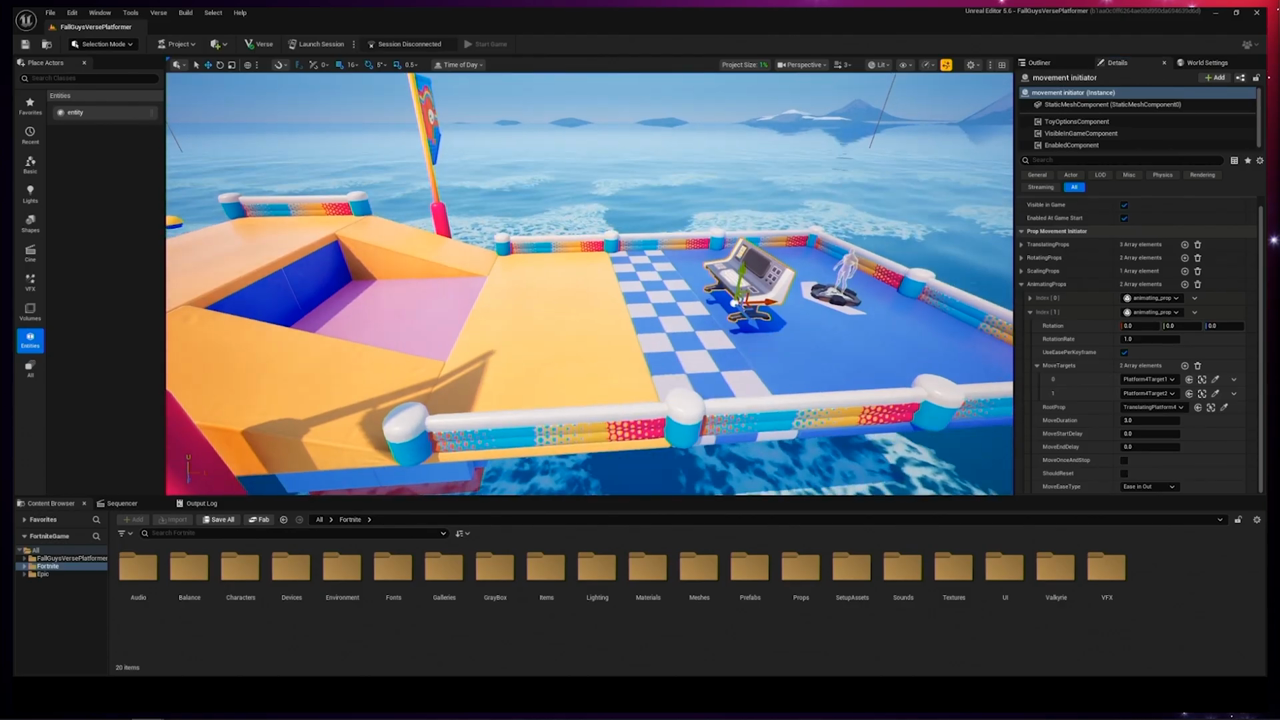Select the Rotate gizmo tool
This screenshot has width=1280, height=720.
point(219,65)
